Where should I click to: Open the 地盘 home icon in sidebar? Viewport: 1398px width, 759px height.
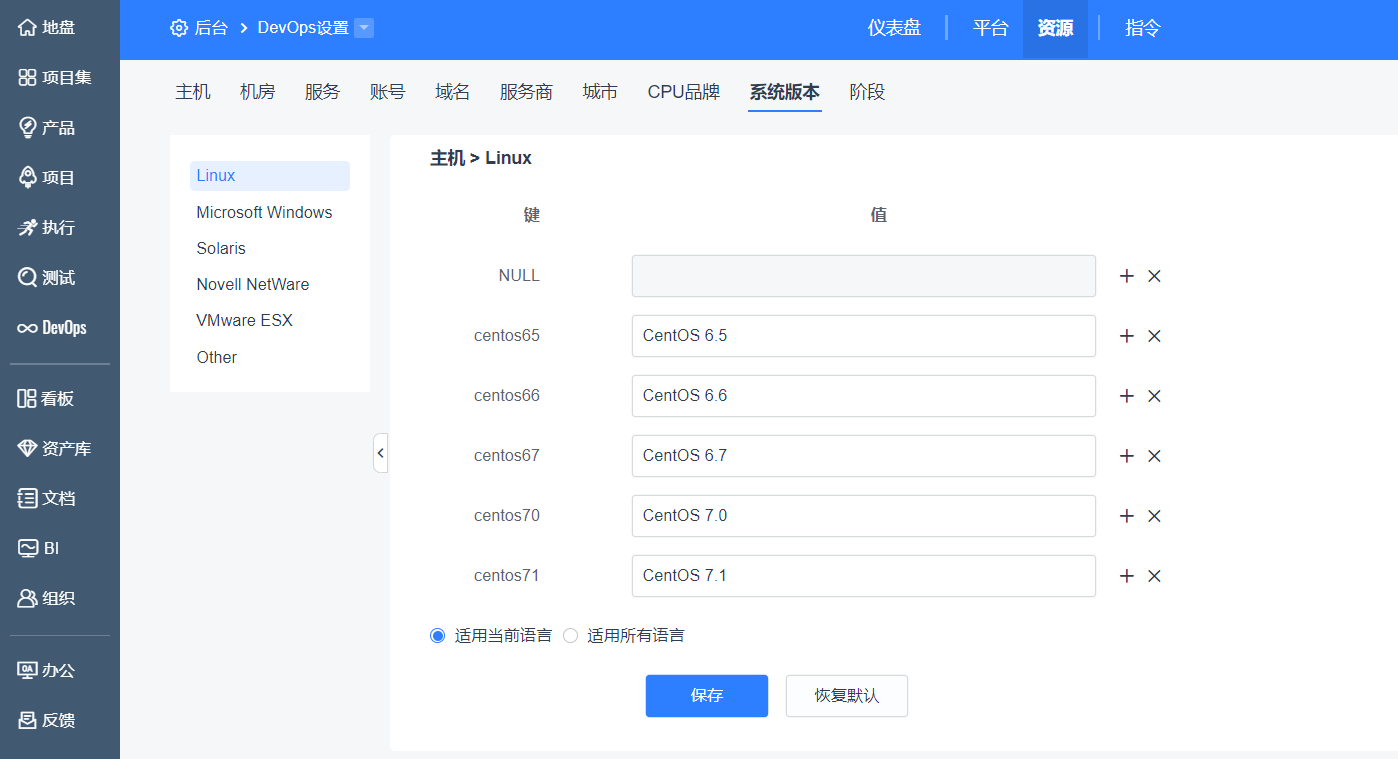28,27
